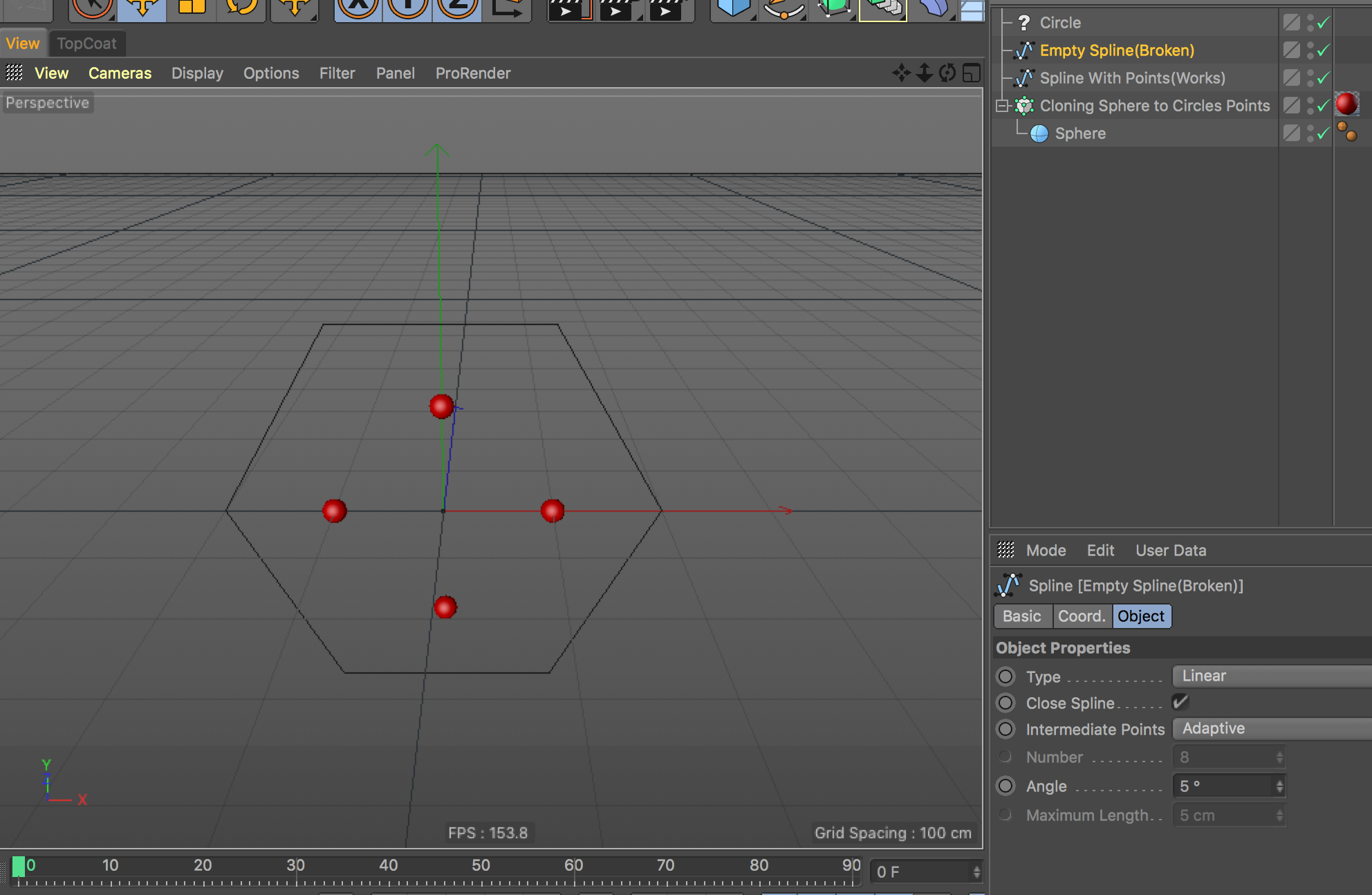Select the Object tab in properties panel
The image size is (1372, 895).
pyautogui.click(x=1141, y=615)
